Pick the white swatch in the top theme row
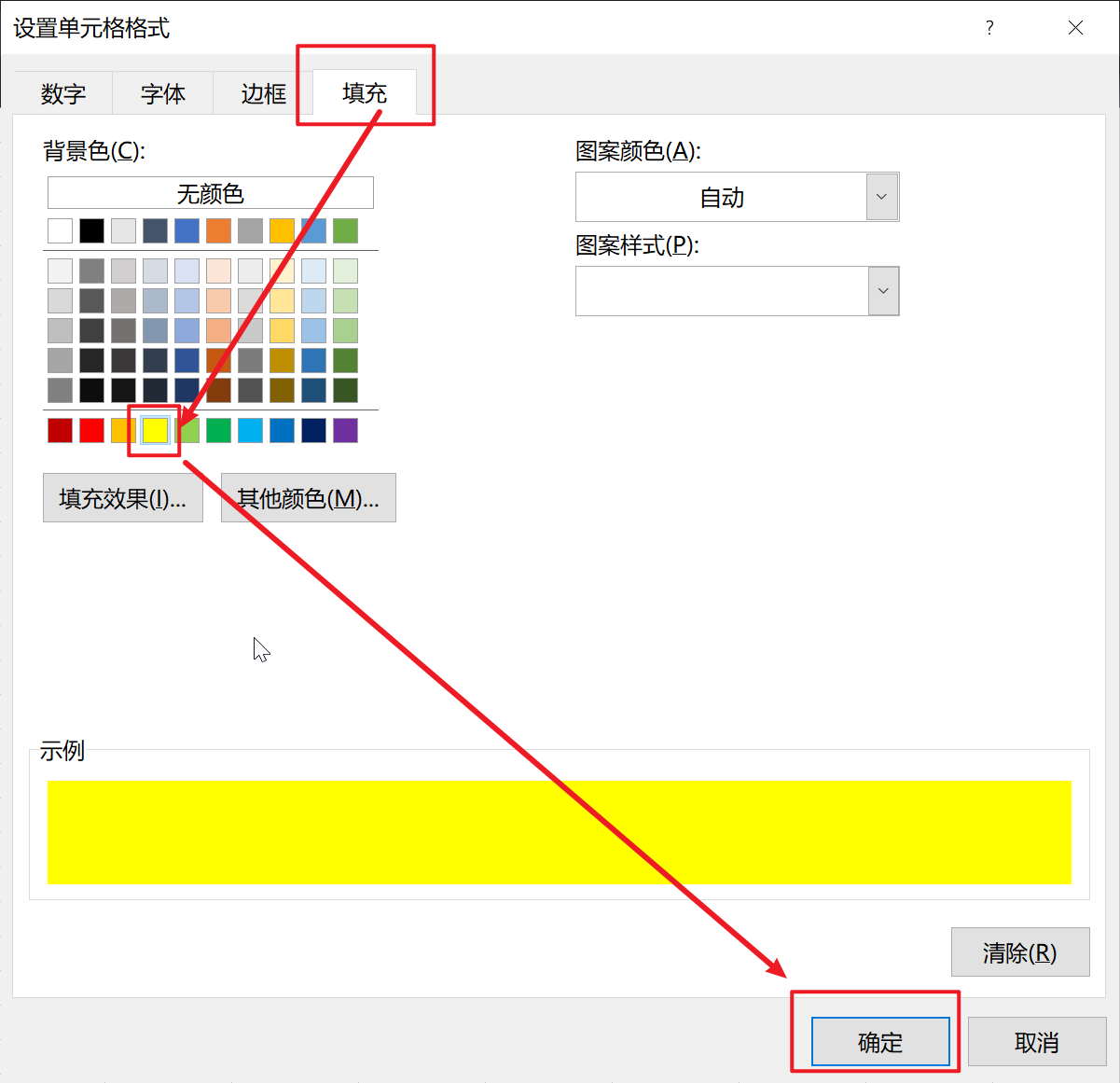Image resolution: width=1120 pixels, height=1083 pixels. click(x=61, y=230)
